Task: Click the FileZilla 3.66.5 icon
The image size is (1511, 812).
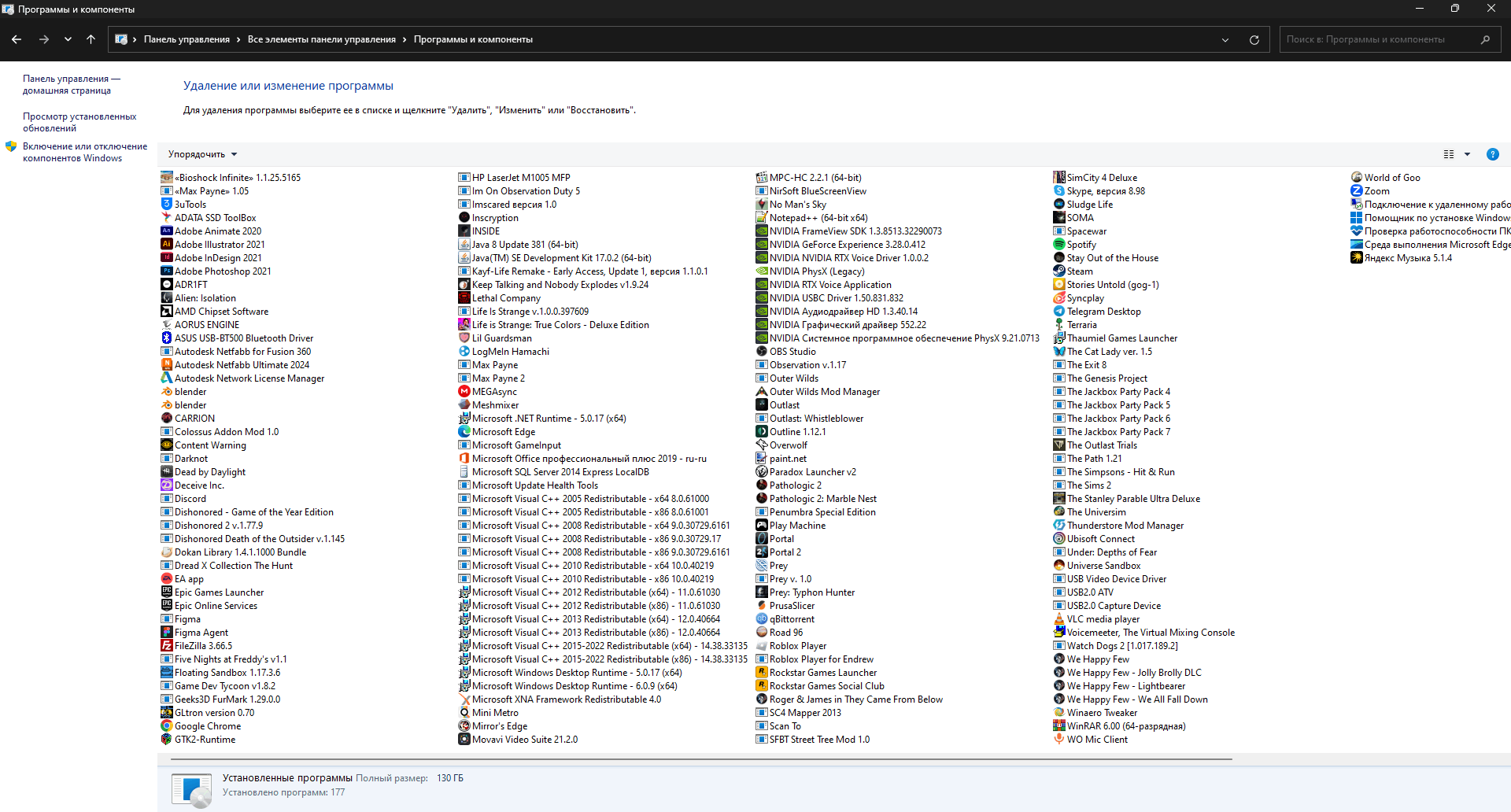Action: [x=167, y=646]
